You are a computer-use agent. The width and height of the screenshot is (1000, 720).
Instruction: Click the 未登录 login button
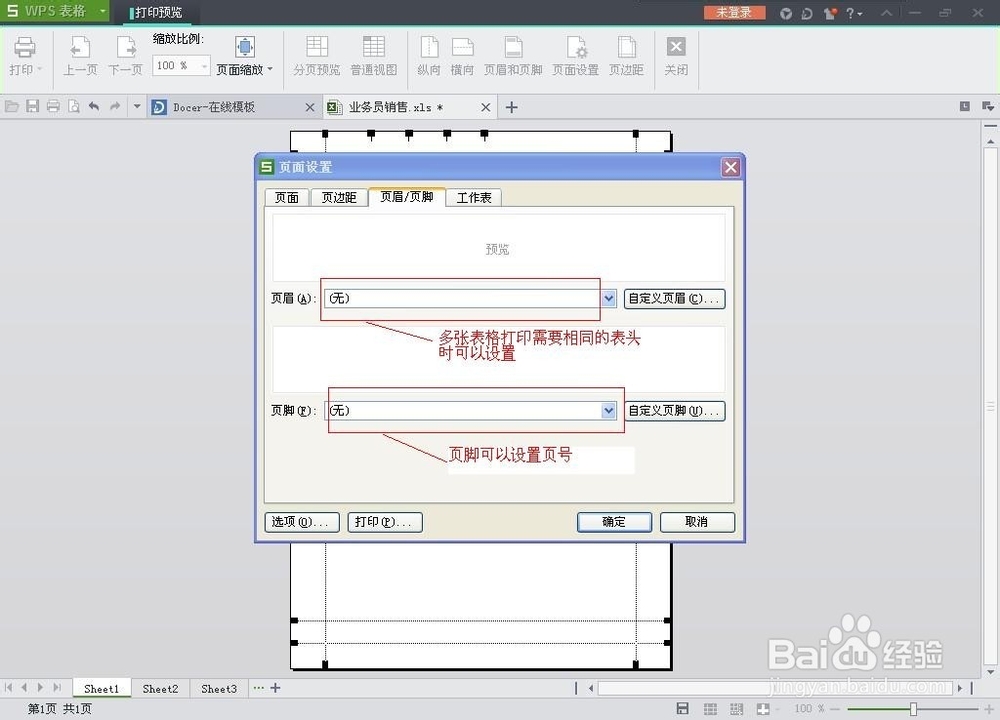pyautogui.click(x=734, y=12)
